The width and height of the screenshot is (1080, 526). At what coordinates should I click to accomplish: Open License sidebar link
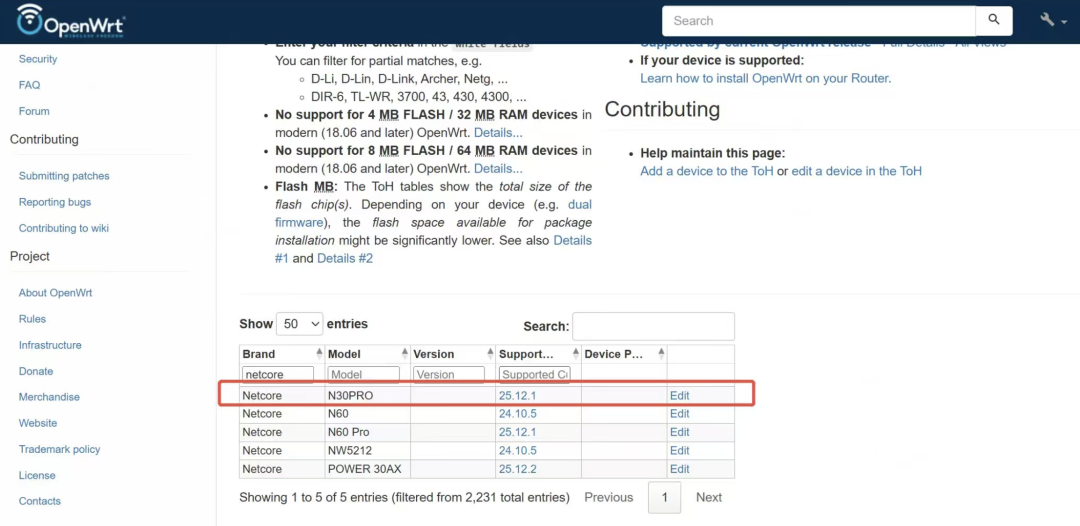(37, 476)
